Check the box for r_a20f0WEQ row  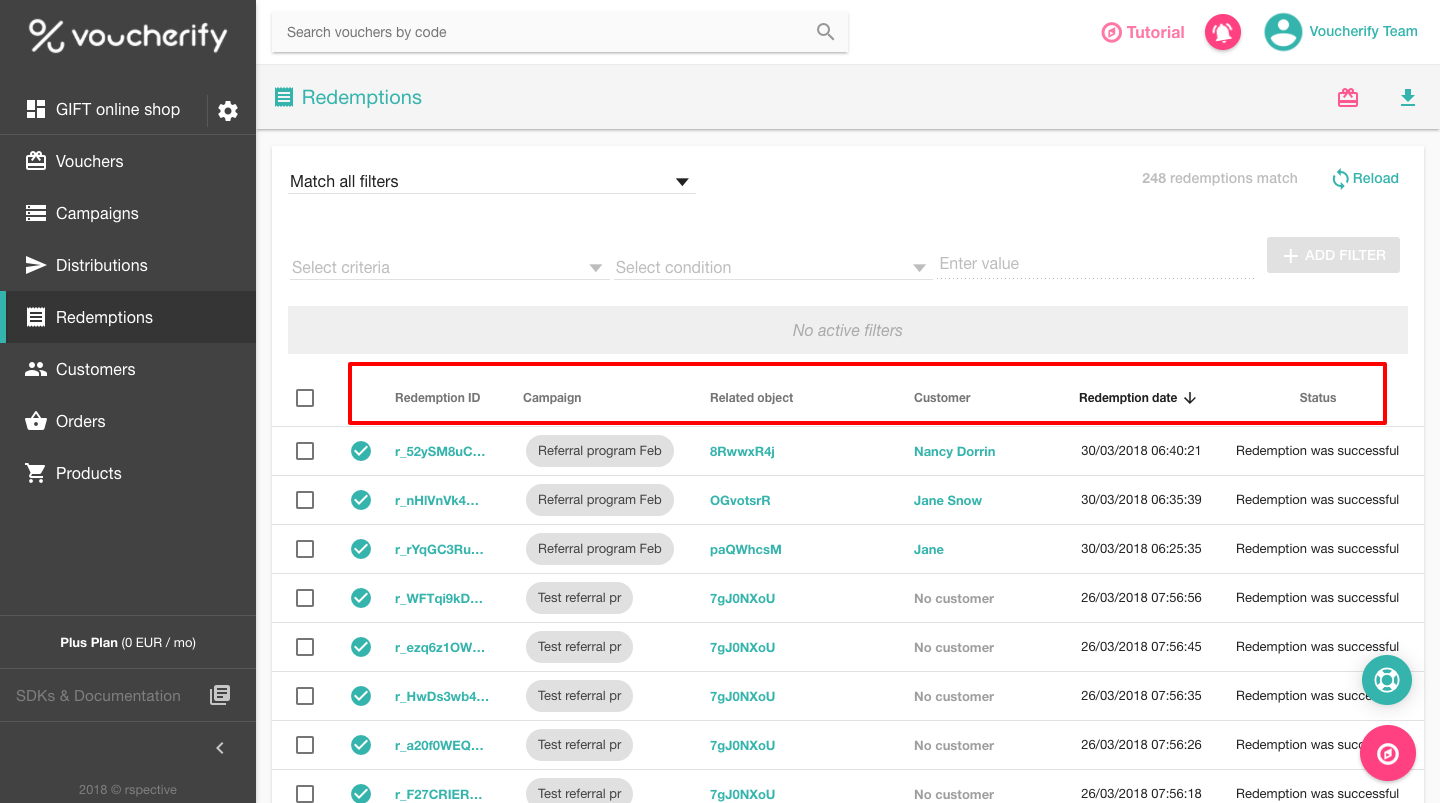305,745
